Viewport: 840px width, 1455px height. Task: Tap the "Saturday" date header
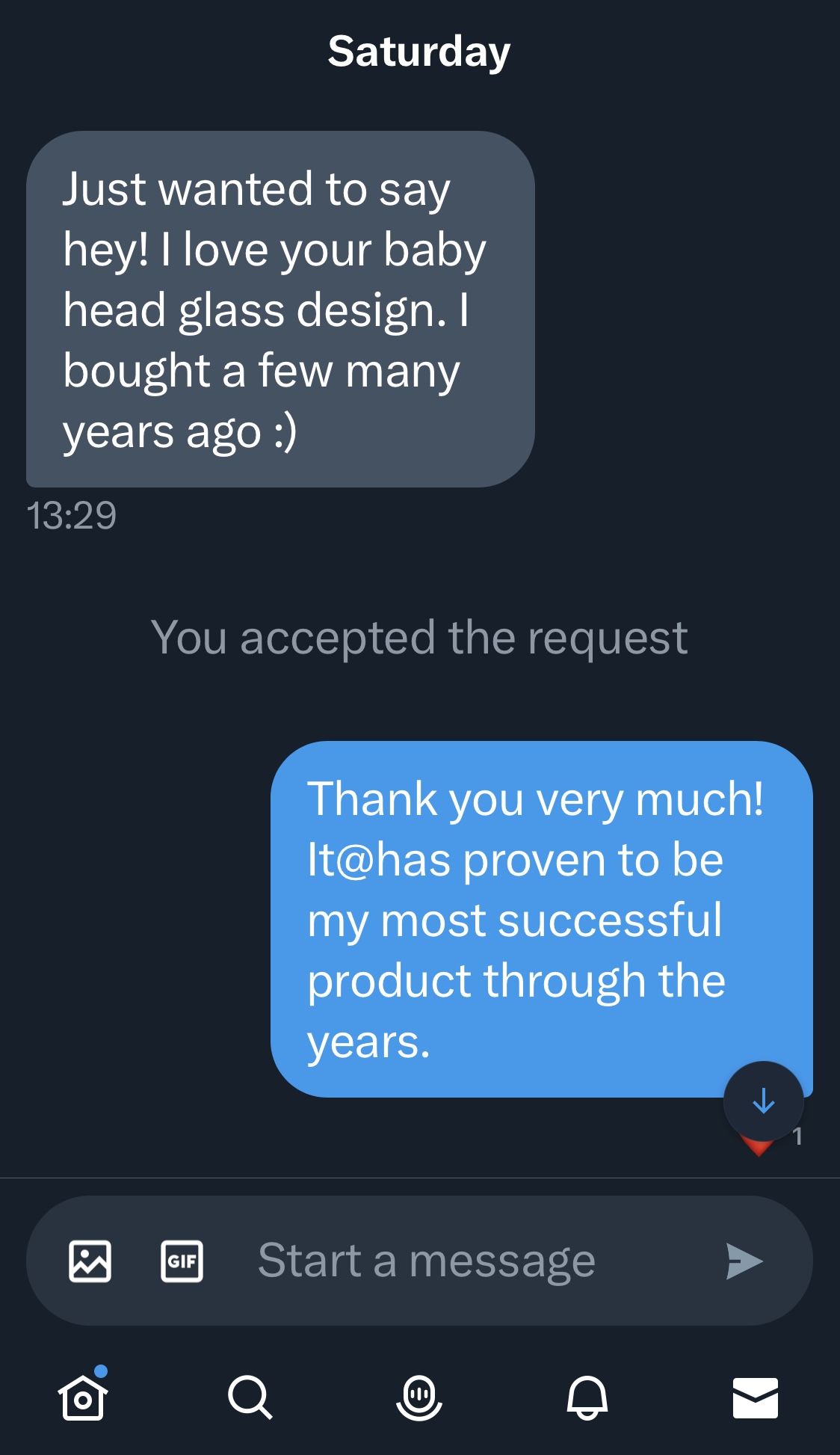[x=419, y=52]
